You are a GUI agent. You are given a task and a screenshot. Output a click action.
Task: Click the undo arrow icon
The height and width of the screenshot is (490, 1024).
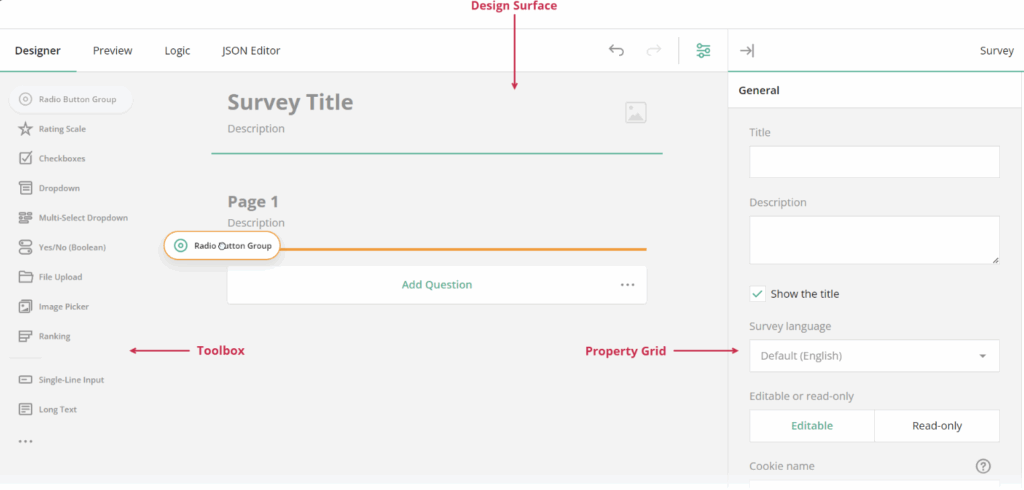(616, 51)
